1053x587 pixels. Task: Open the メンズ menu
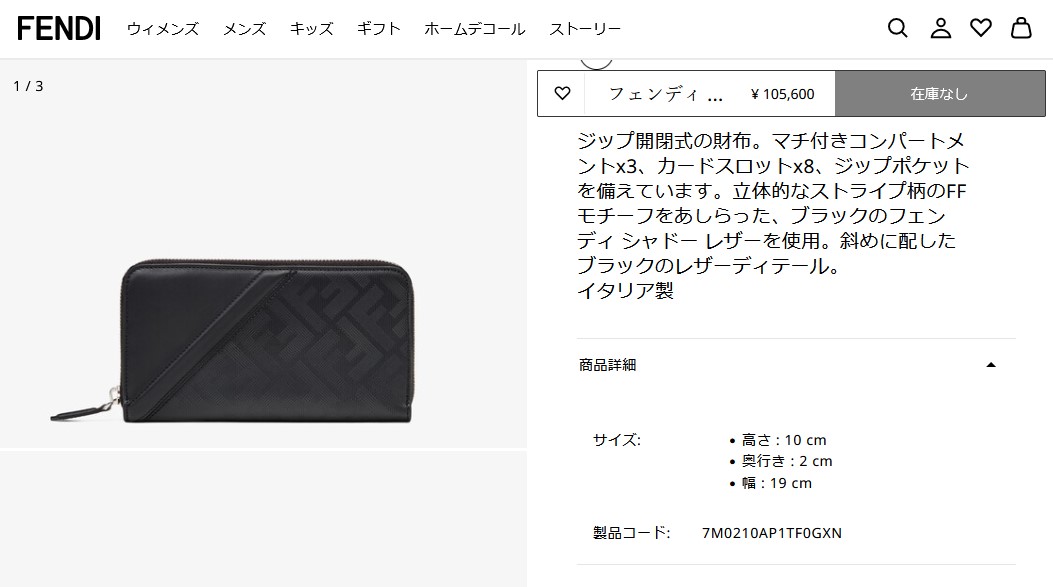click(244, 29)
